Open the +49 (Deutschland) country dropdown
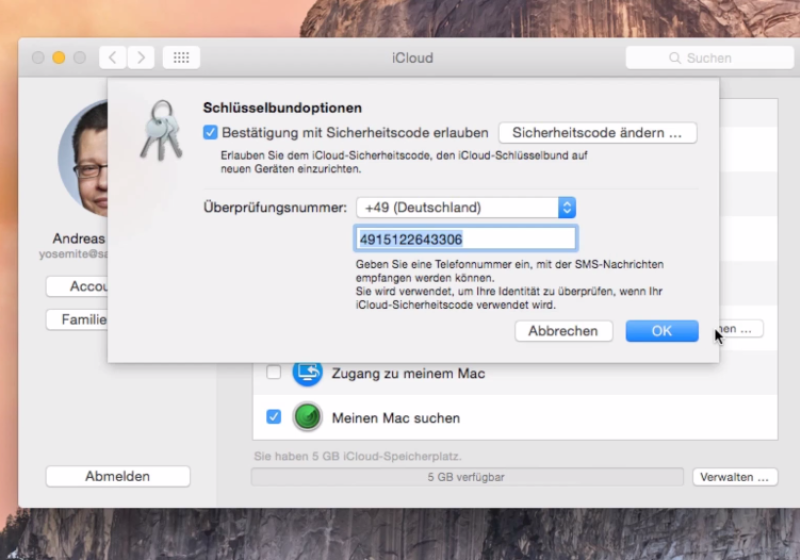Screen dimensions: 800x560 coord(465,208)
